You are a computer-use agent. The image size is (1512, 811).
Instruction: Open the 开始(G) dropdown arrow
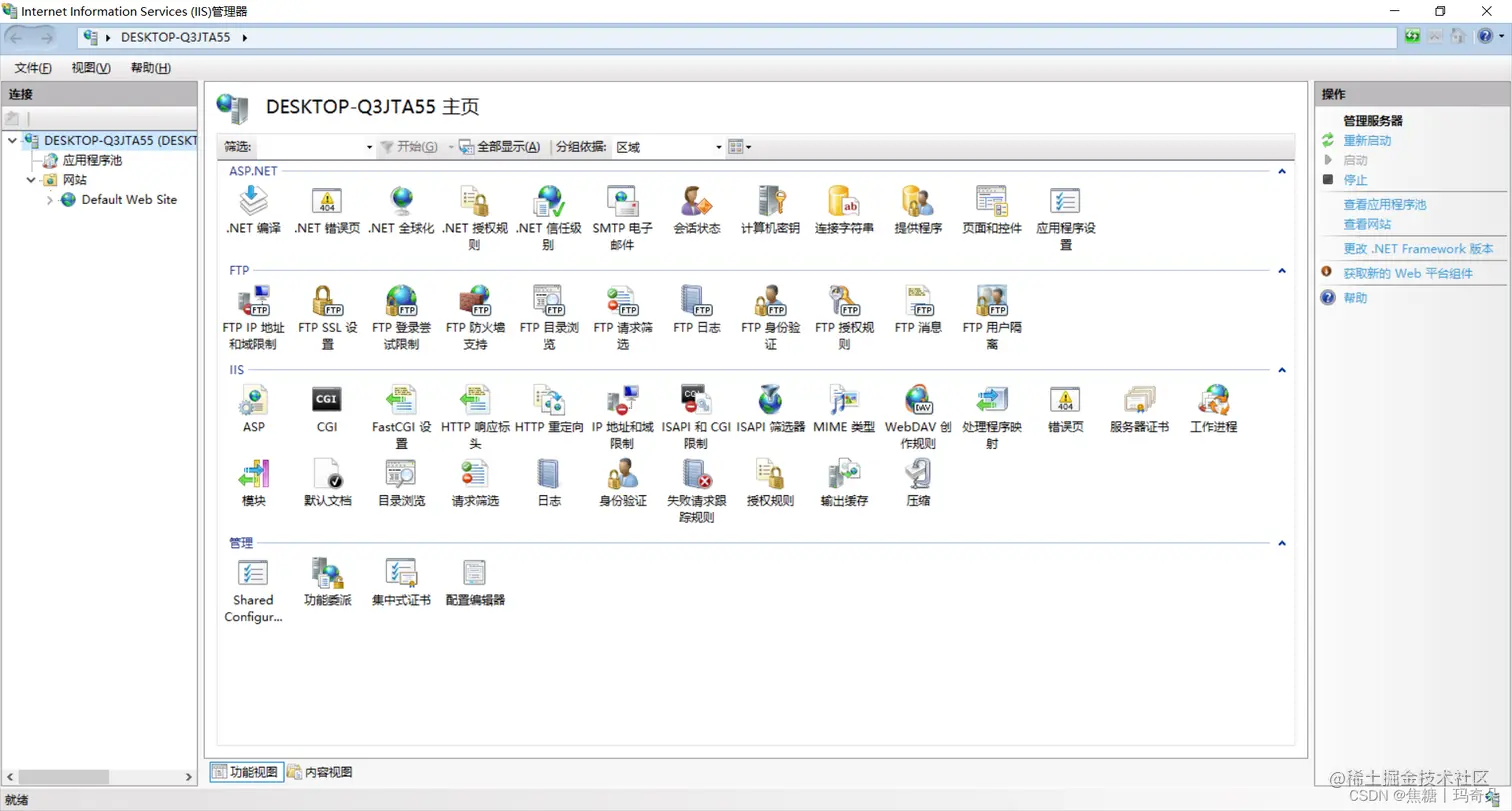click(451, 147)
